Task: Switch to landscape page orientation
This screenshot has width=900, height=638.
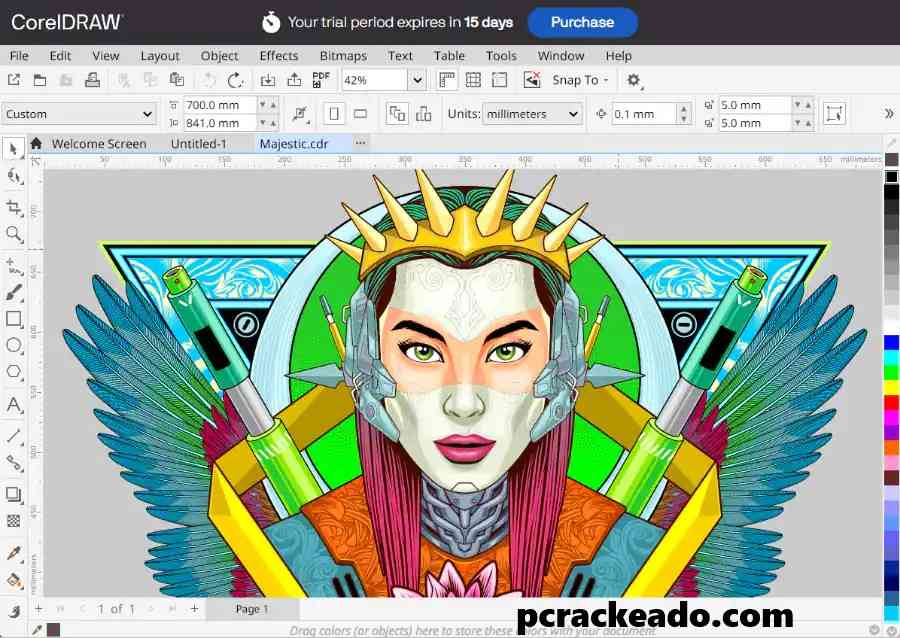Action: click(361, 114)
